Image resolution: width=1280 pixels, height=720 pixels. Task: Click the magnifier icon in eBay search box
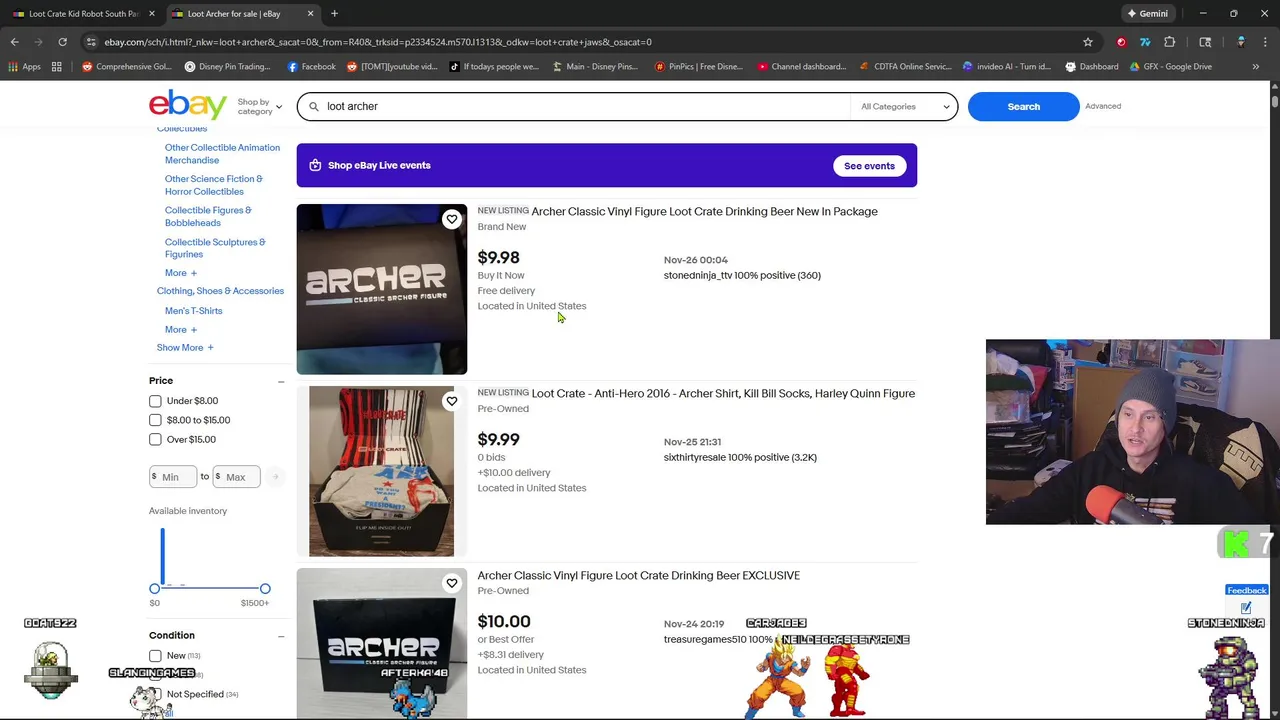point(313,106)
